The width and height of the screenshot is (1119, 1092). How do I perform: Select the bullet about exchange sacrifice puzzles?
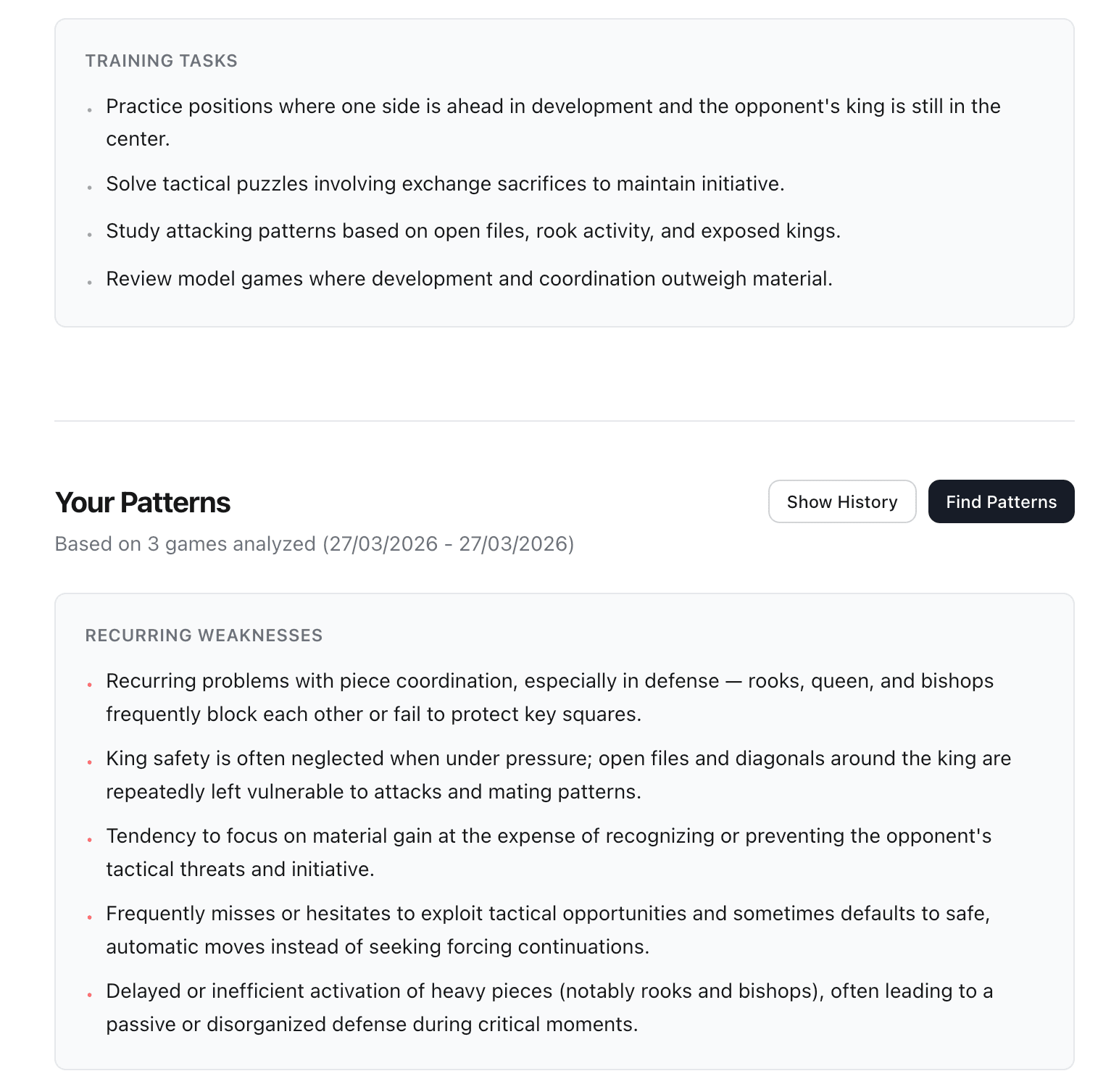(x=445, y=184)
